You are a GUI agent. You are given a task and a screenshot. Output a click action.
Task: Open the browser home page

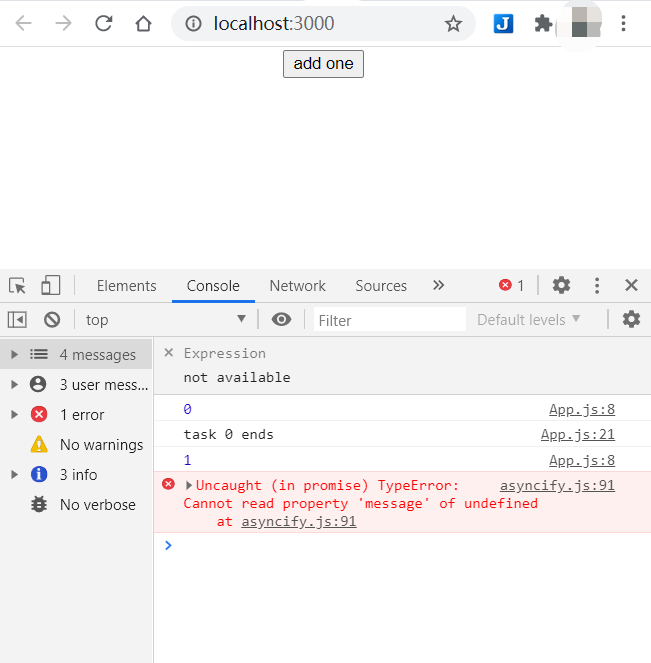click(143, 23)
